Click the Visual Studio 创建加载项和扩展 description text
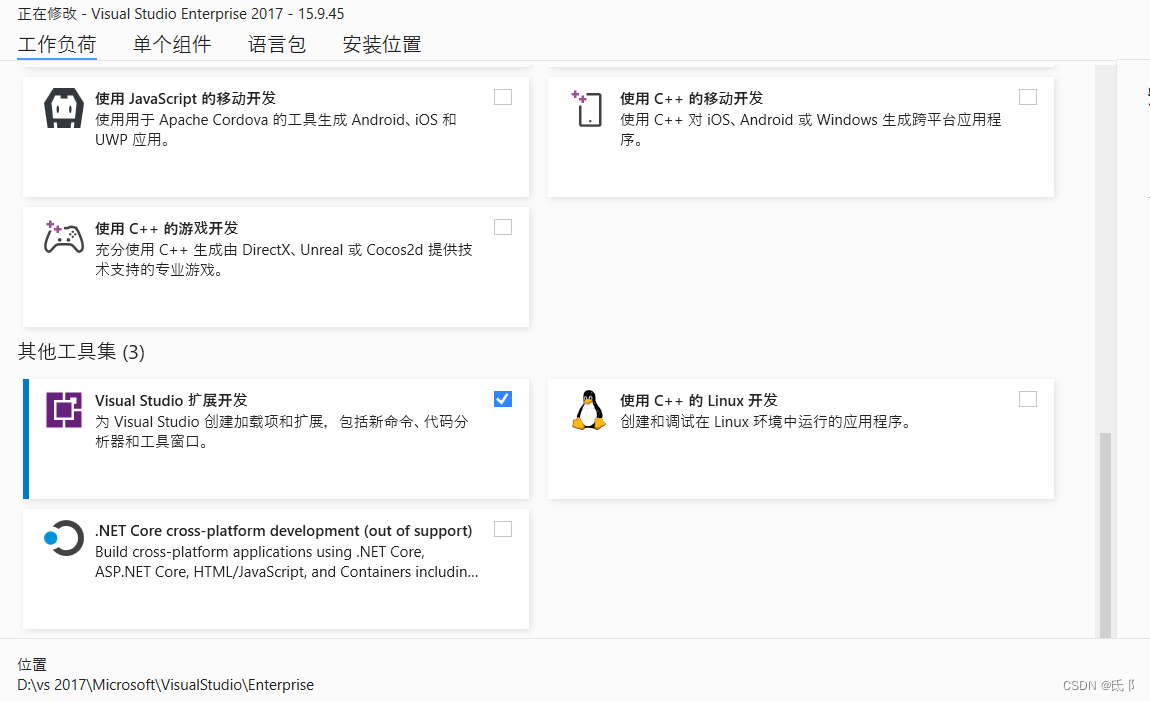The image size is (1150, 701). pos(282,431)
